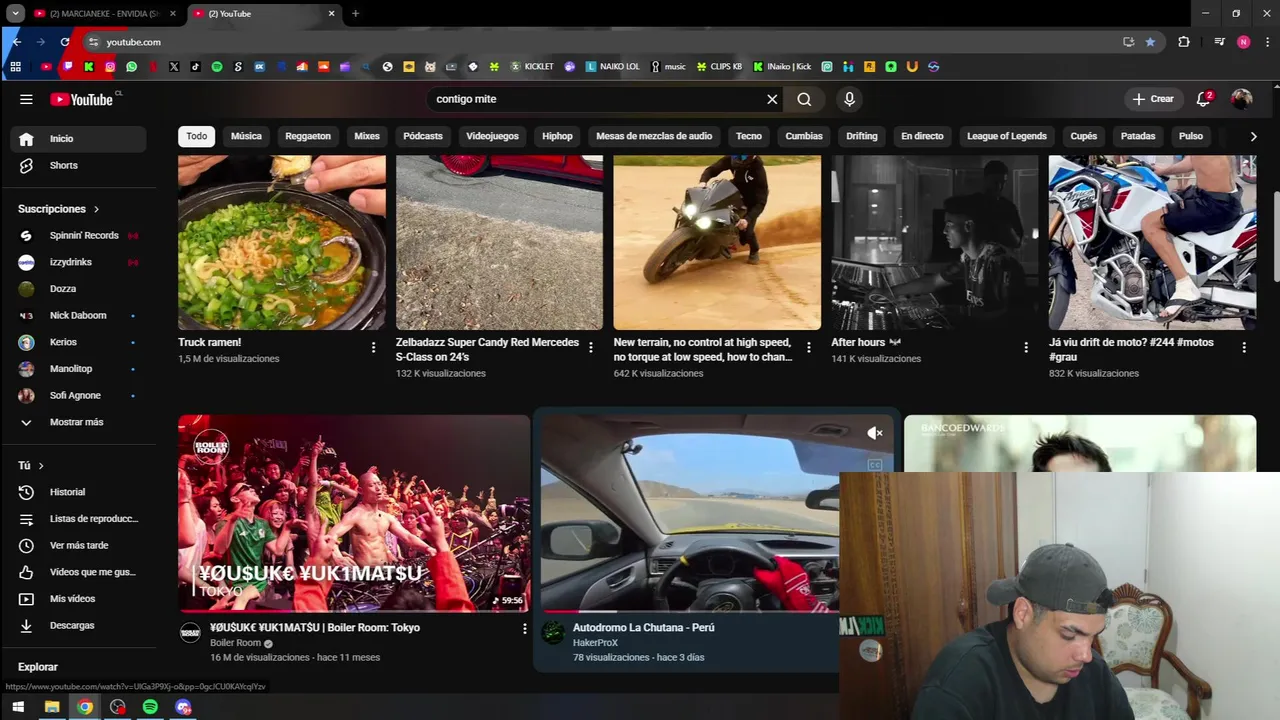Open the Spinnin' Records subscription
The width and height of the screenshot is (1280, 720).
click(78, 235)
